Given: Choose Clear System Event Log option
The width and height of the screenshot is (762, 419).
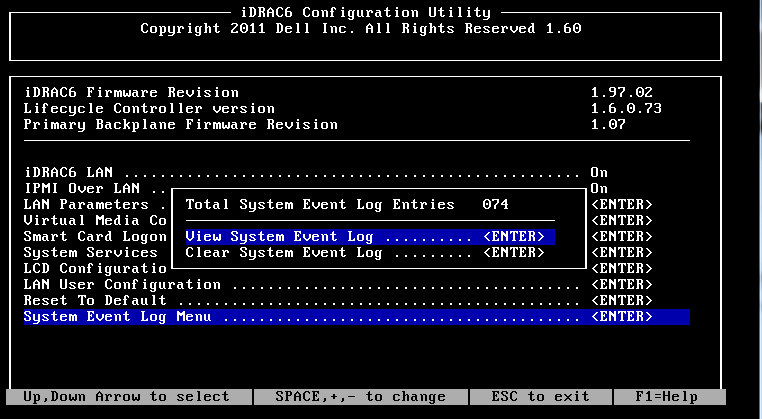Looking at the screenshot, I should click(365, 253).
